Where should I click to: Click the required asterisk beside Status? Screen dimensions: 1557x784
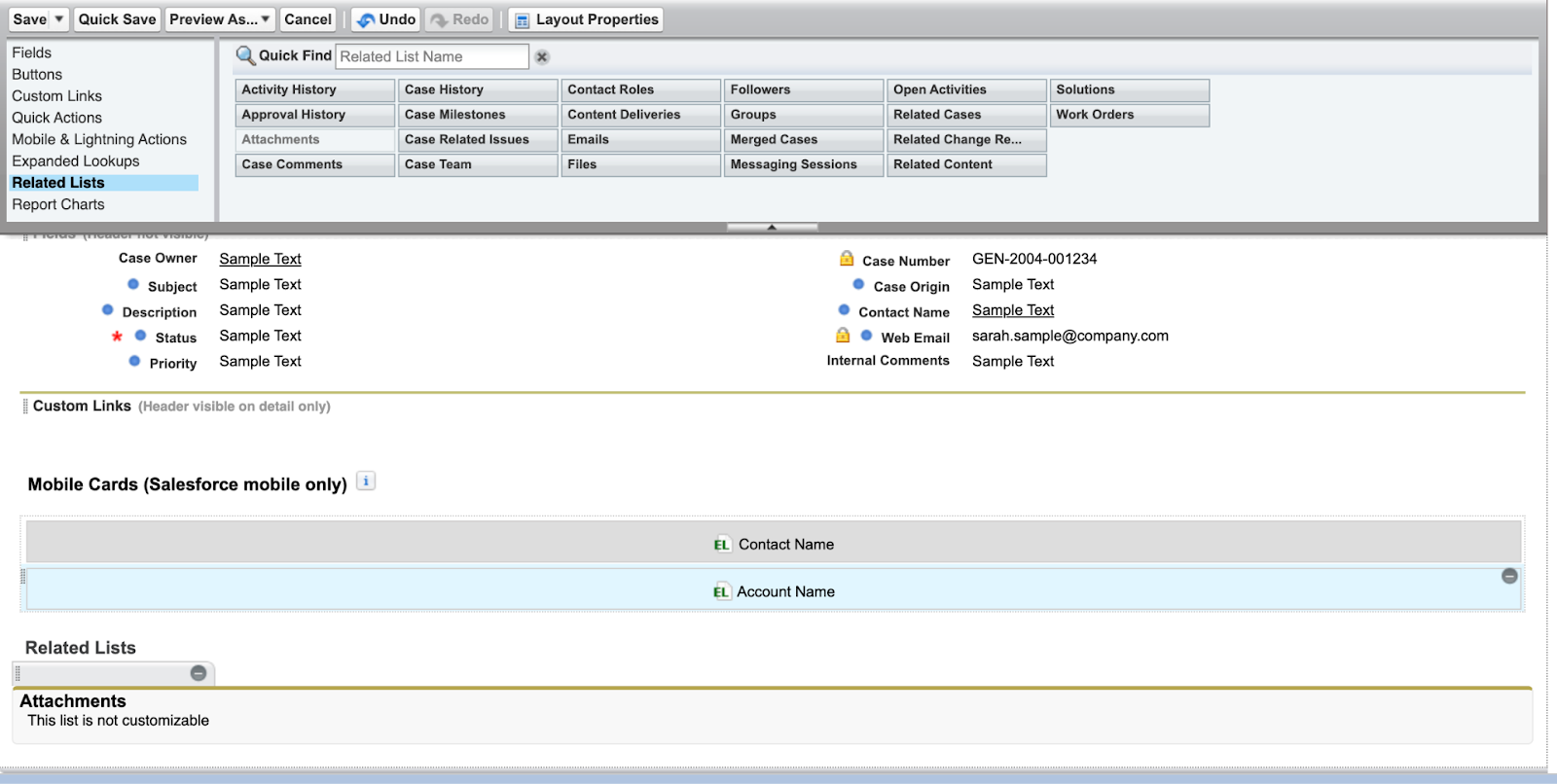click(x=117, y=337)
